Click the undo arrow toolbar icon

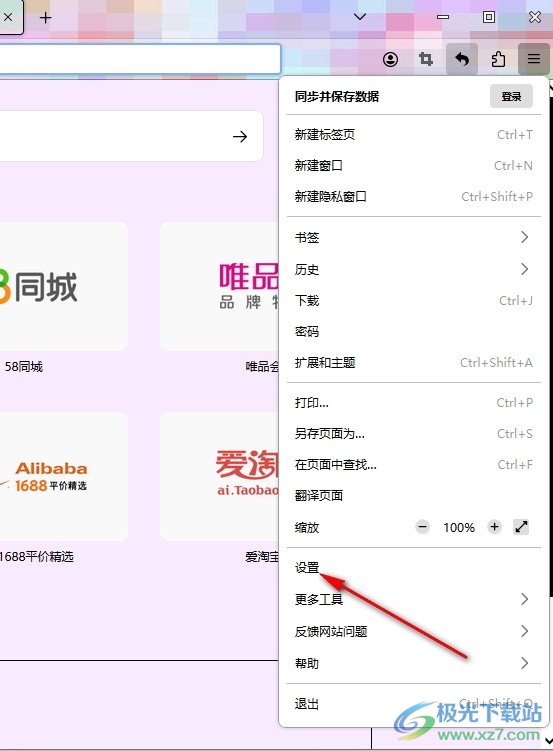[462, 59]
